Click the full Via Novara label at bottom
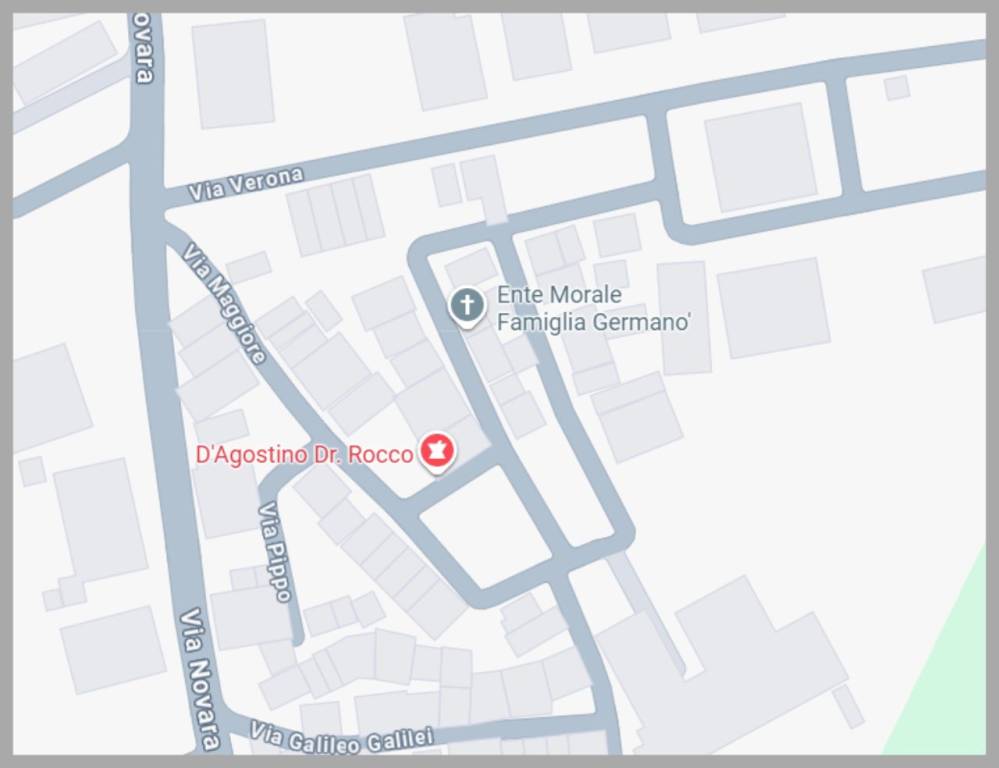 pos(199,679)
